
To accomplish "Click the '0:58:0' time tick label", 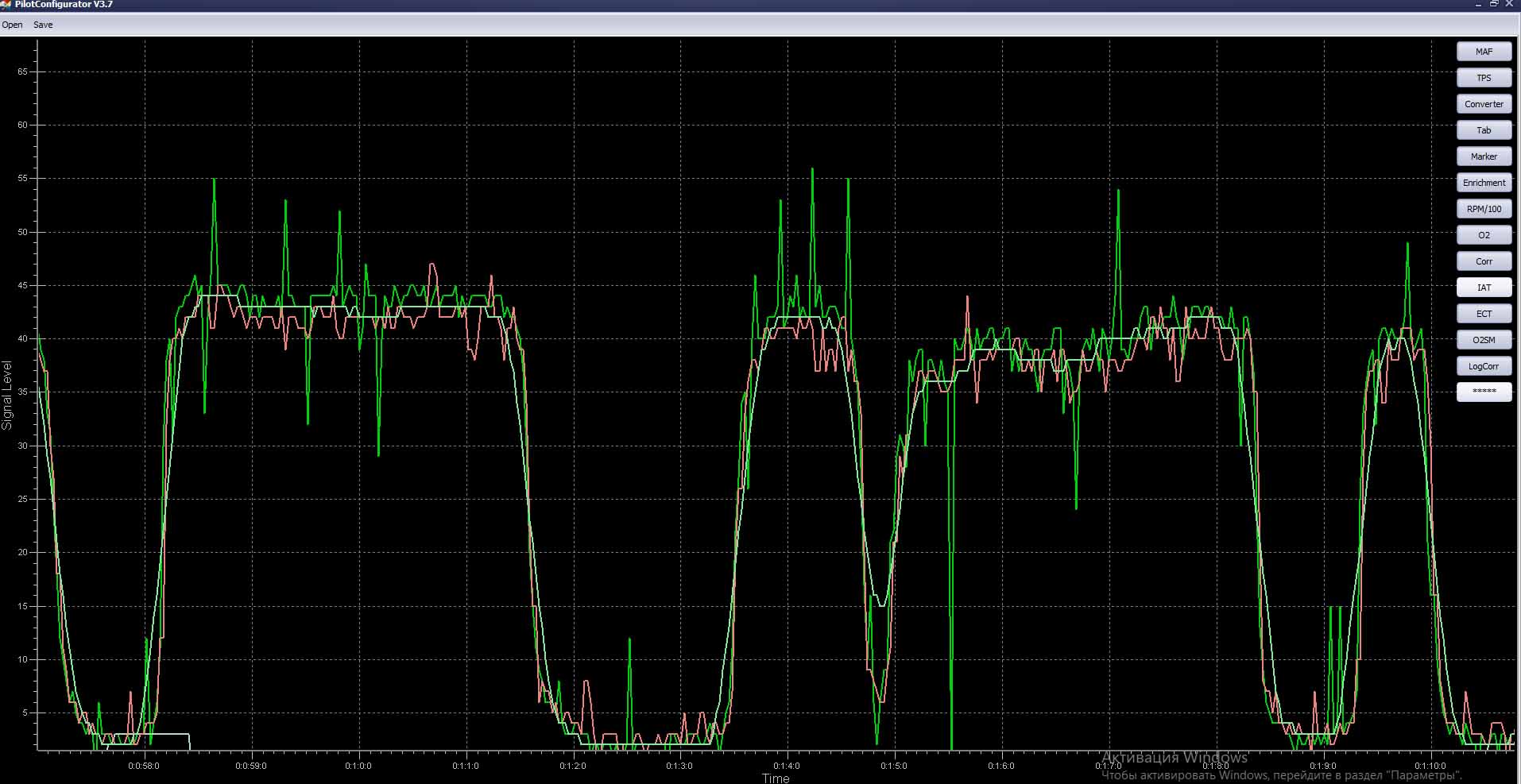I will [144, 767].
